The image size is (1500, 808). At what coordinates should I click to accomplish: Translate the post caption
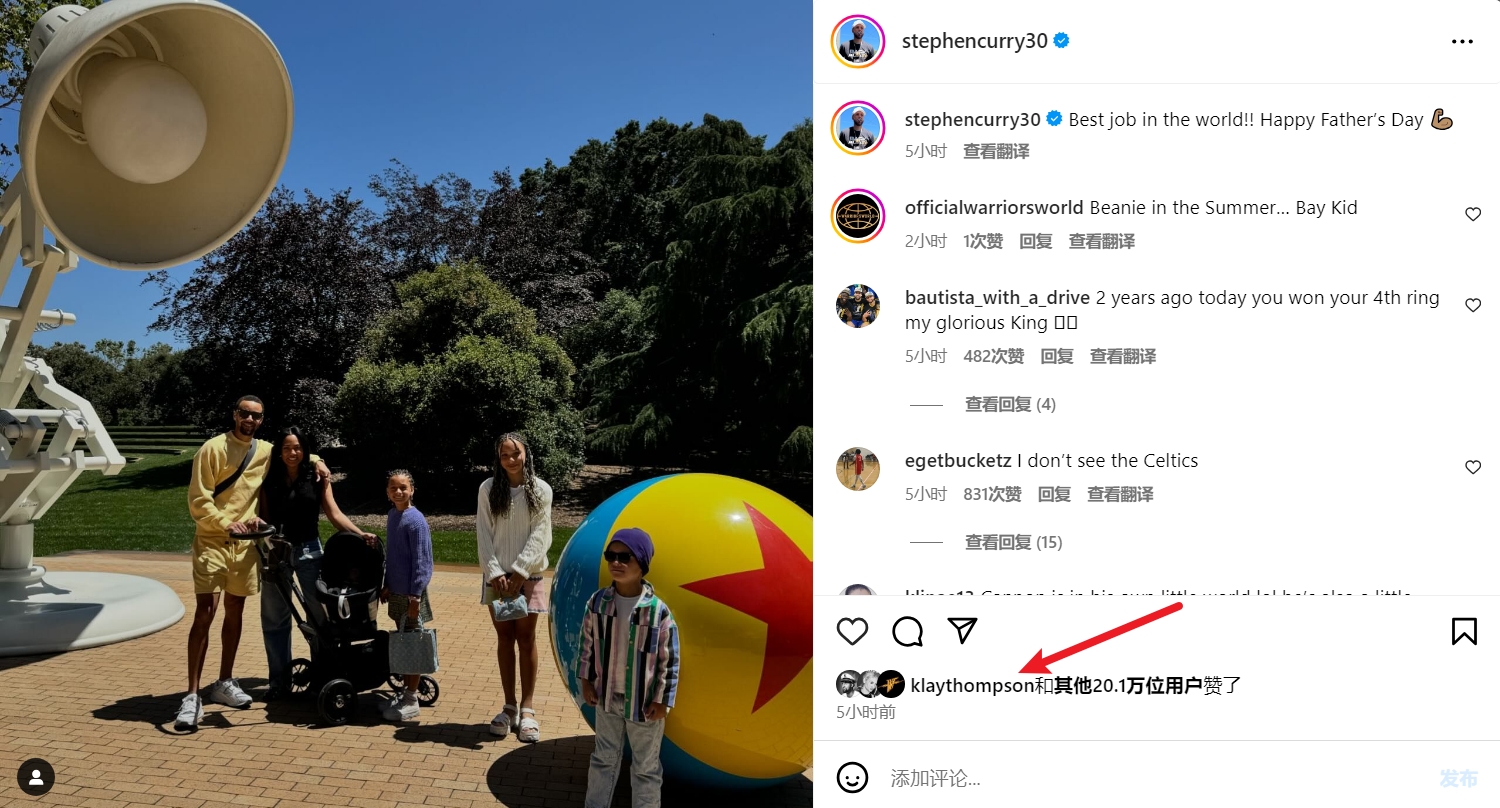[x=996, y=152]
